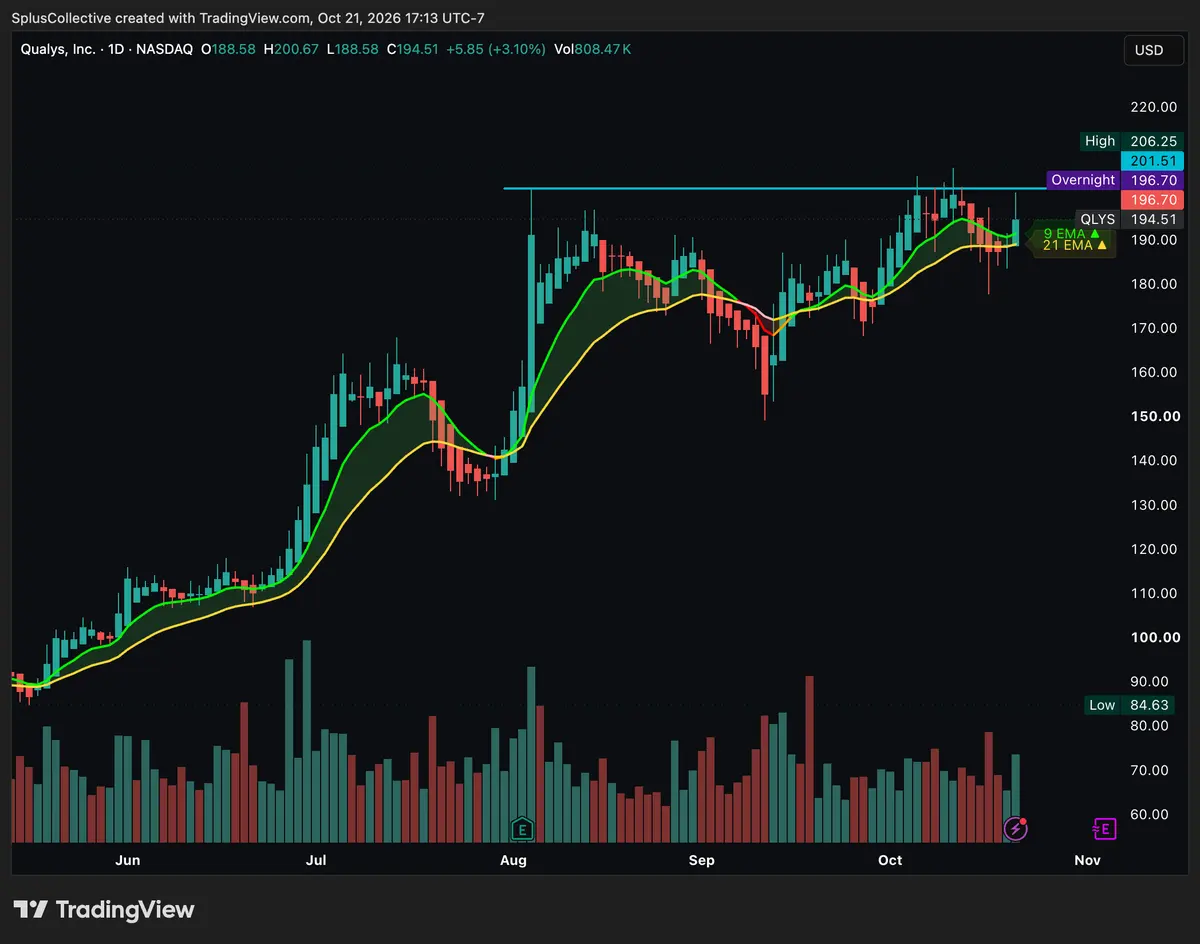This screenshot has height=944, width=1200.
Task: Click the August earnings E marker
Action: click(x=521, y=828)
